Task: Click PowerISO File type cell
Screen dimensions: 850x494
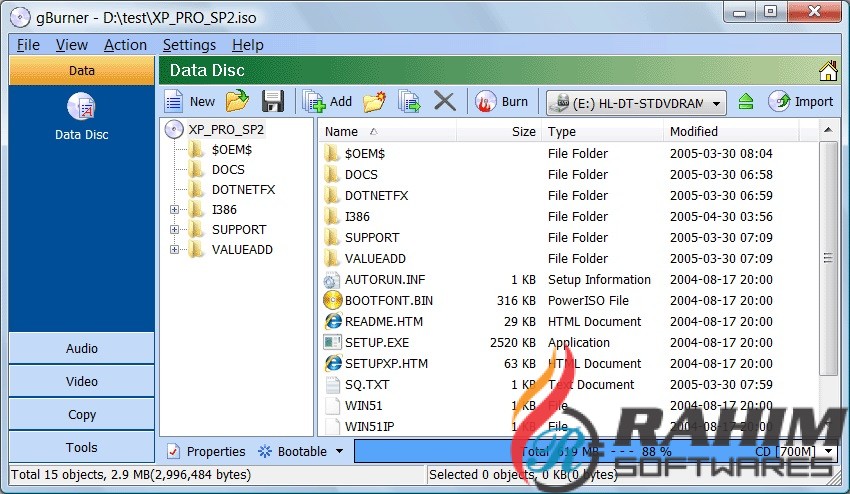Action: point(588,300)
